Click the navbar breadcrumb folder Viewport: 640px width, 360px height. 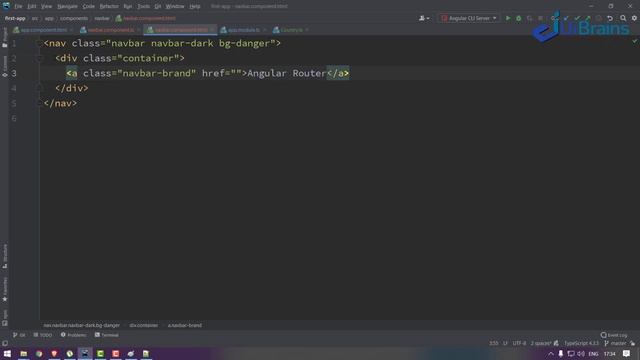point(102,18)
